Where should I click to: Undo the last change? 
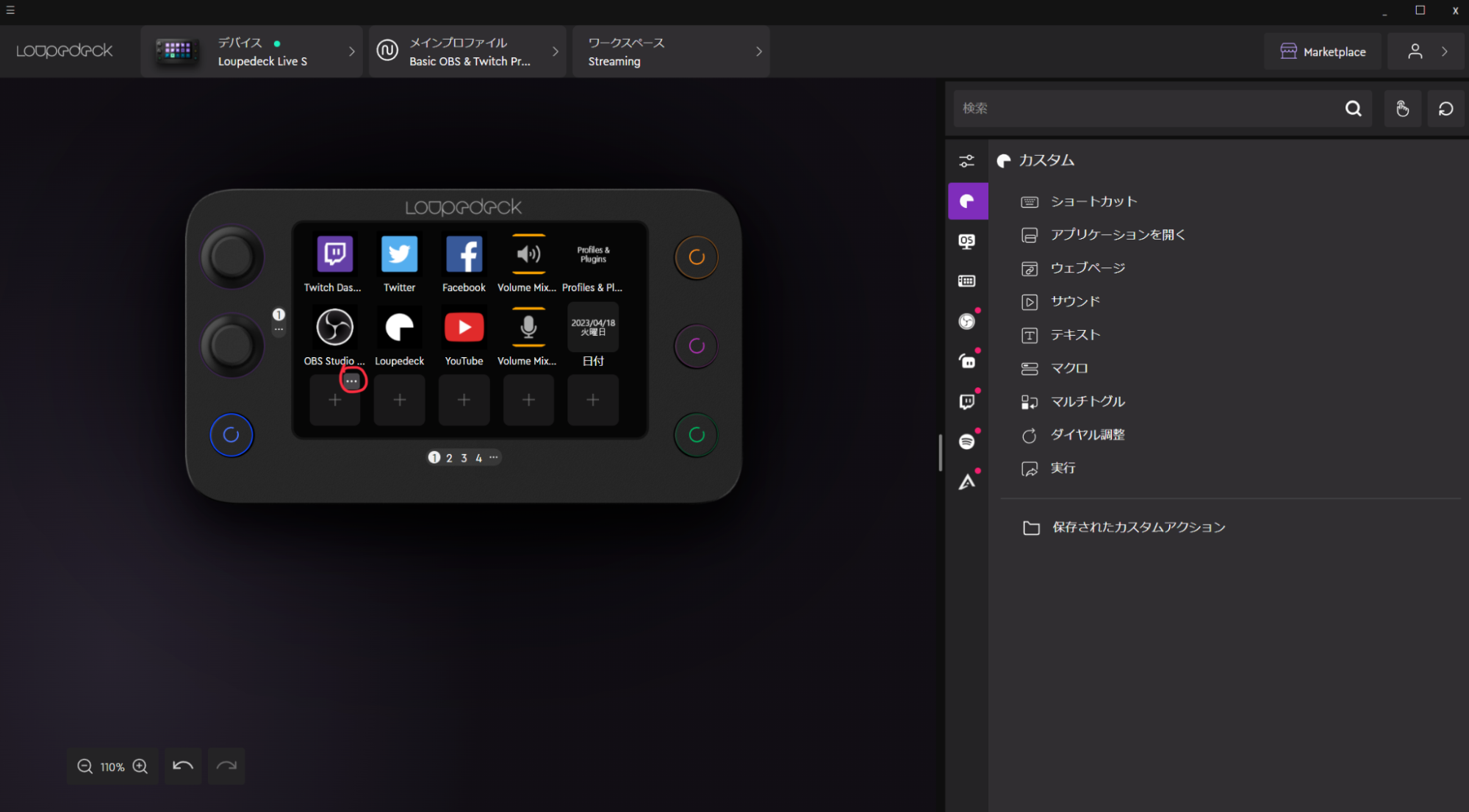point(183,766)
